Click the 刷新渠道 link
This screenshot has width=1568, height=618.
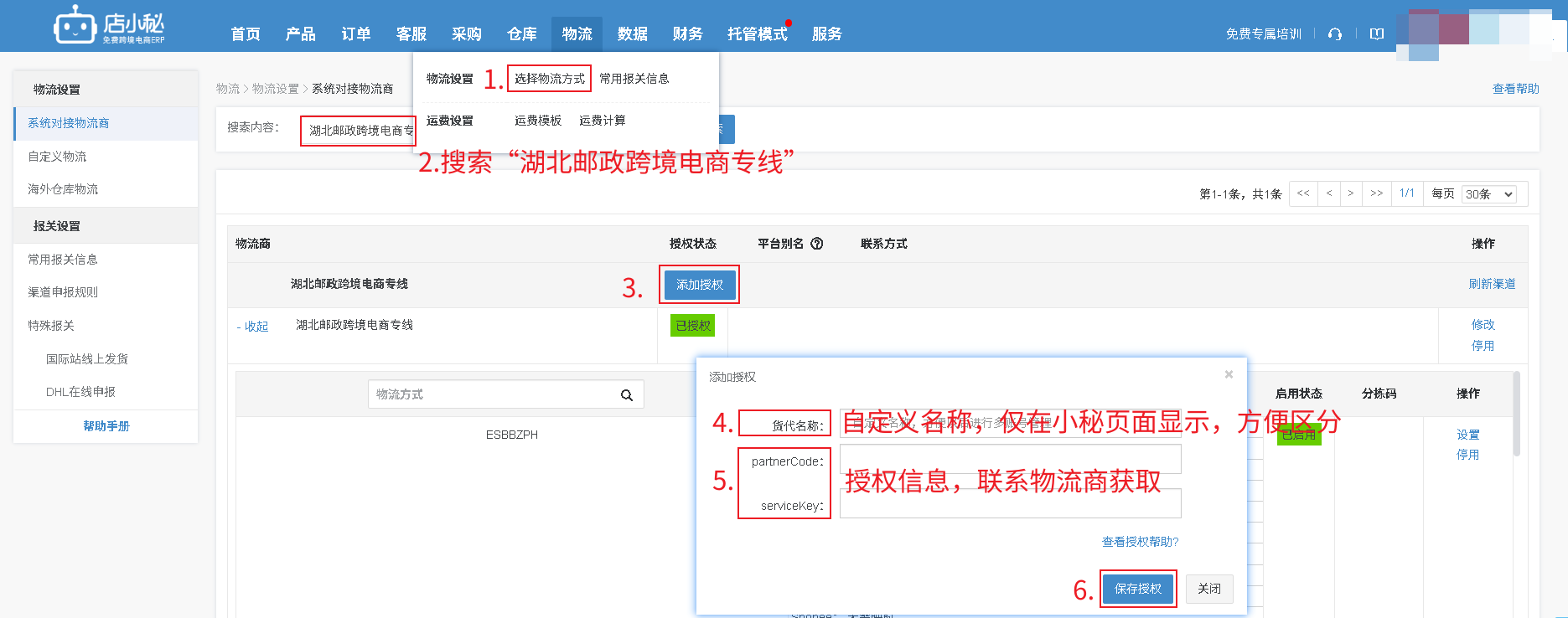click(x=1492, y=284)
